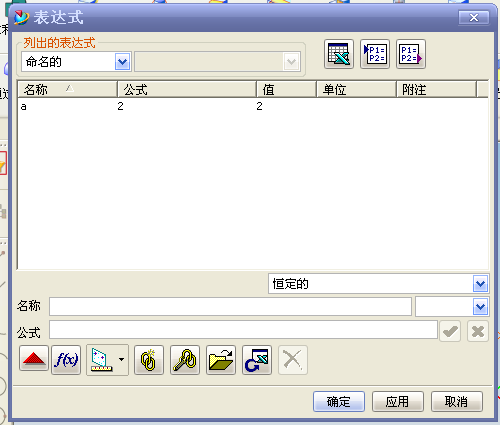Image resolution: width=500 pixels, height=425 pixels.
Task: Sort by the 名称 column header
Action: pyautogui.click(x=67, y=89)
